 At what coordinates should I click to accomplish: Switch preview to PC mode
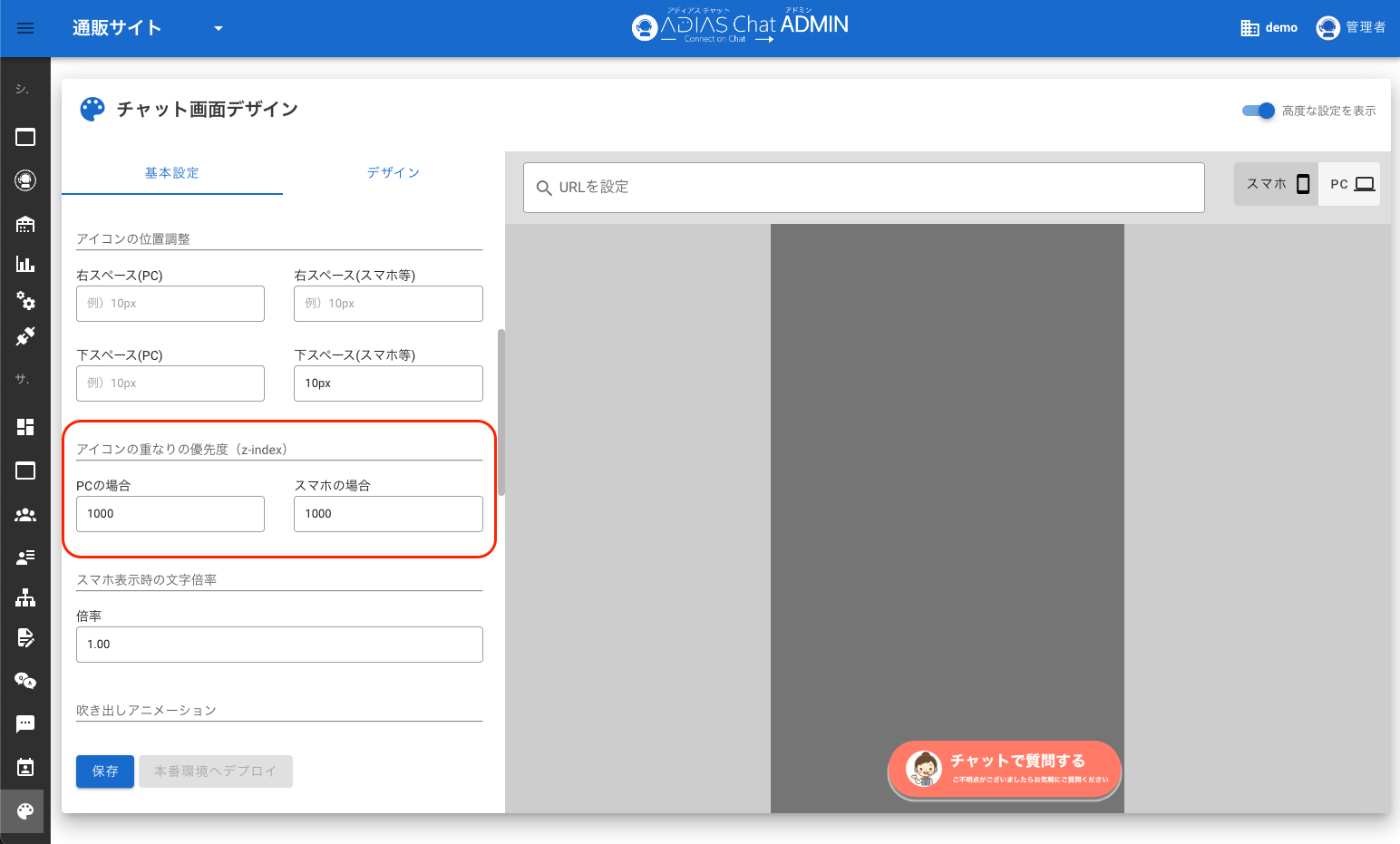pyautogui.click(x=1351, y=184)
